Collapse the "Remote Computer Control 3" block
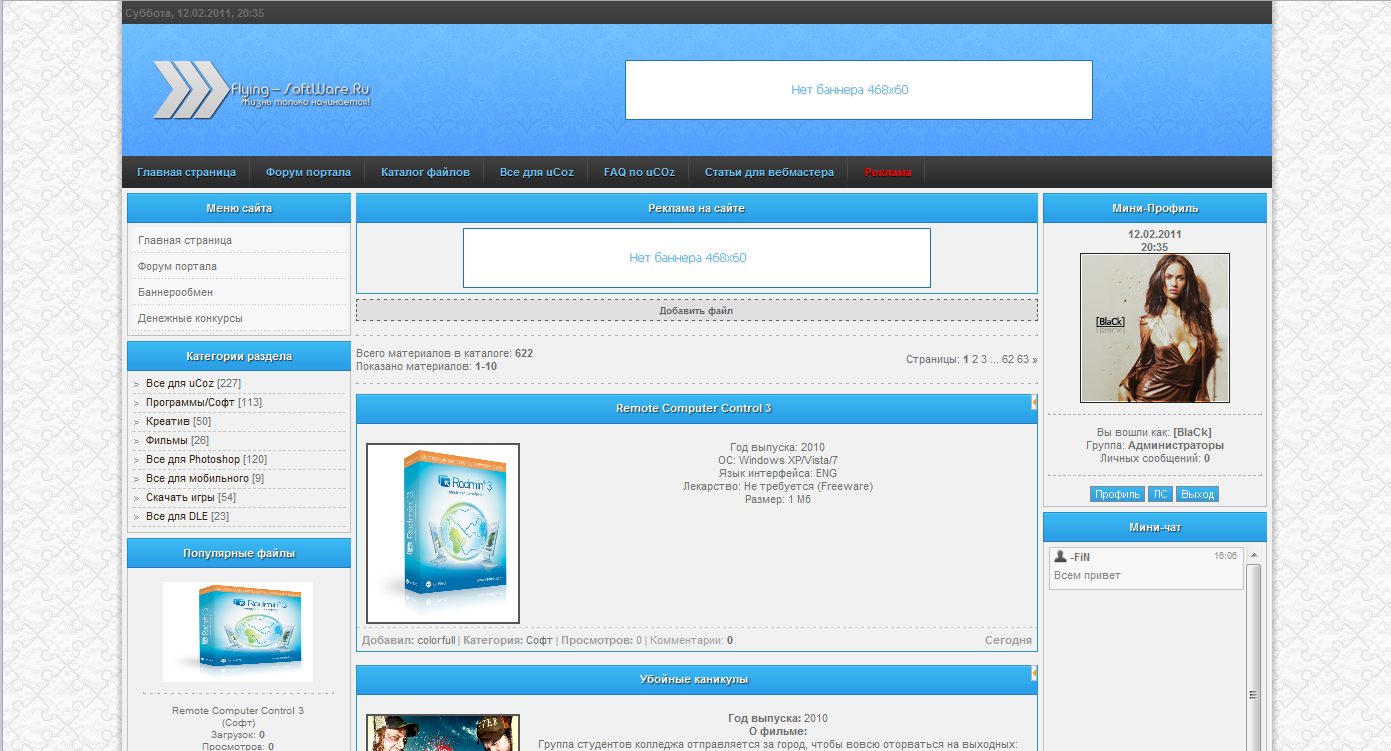 pyautogui.click(x=1034, y=401)
